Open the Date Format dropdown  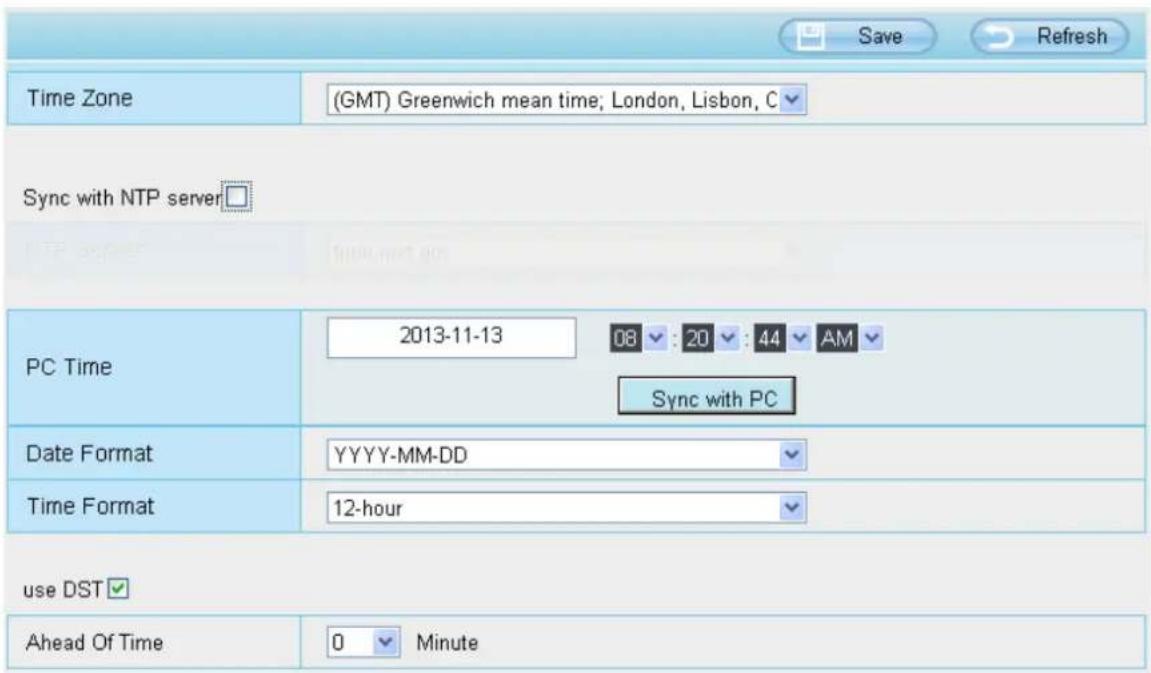[x=566, y=455]
